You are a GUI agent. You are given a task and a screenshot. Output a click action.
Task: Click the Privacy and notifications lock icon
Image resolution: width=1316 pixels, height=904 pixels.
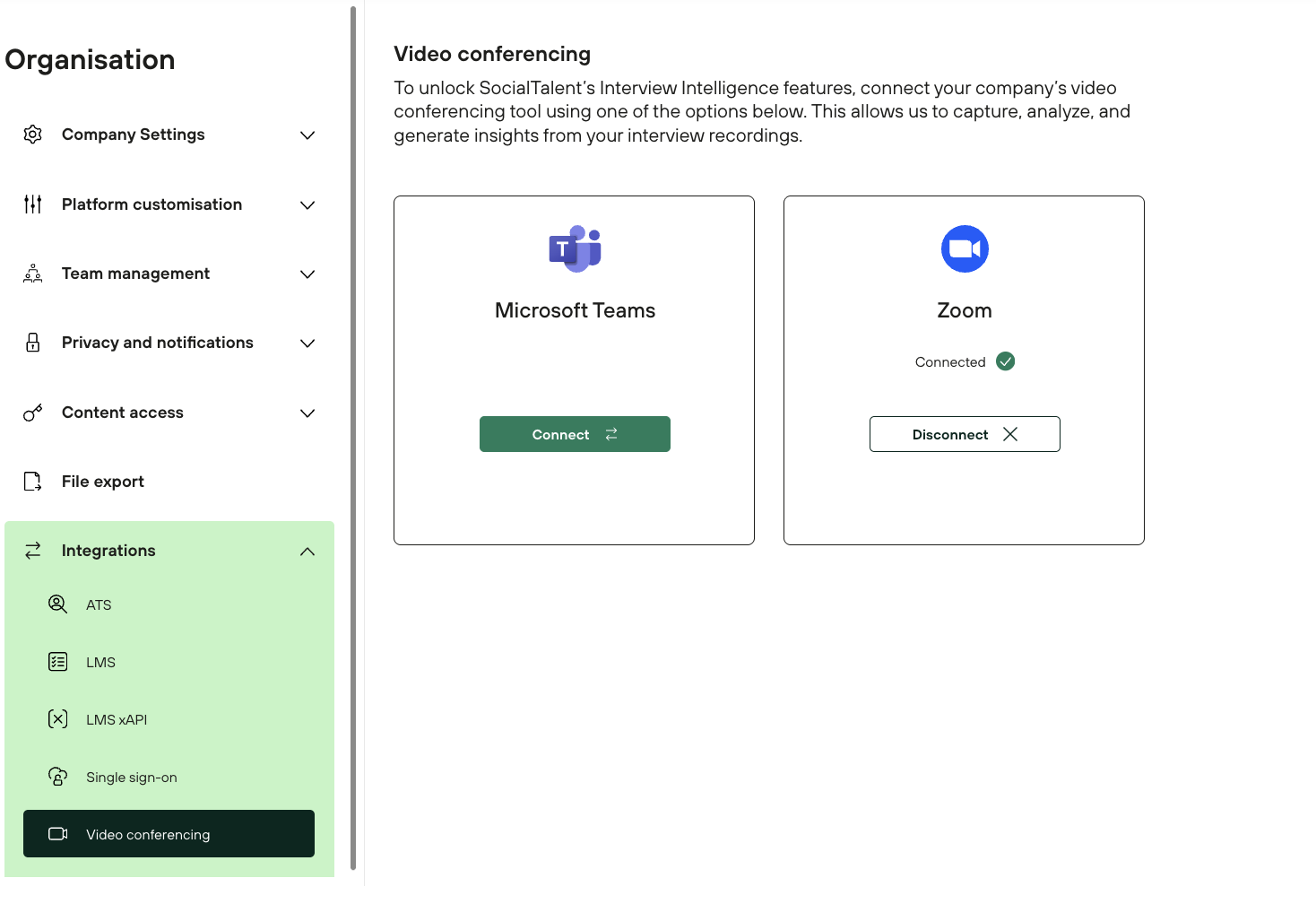pos(33,343)
